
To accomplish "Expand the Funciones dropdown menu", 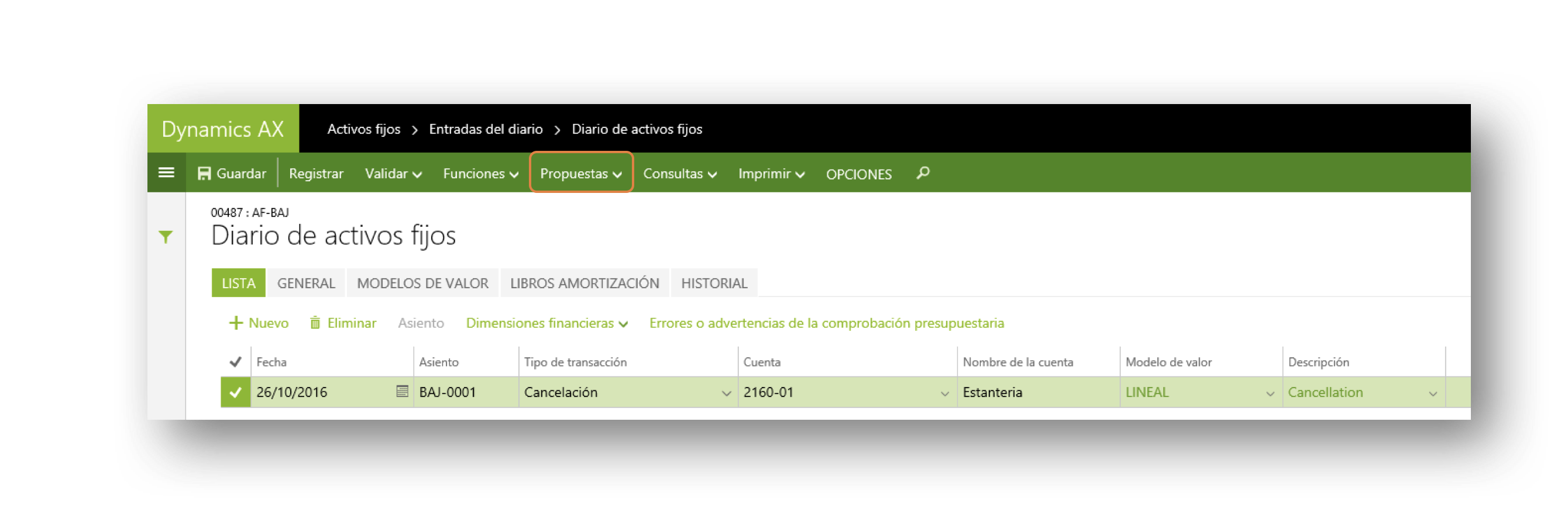I will point(481,174).
